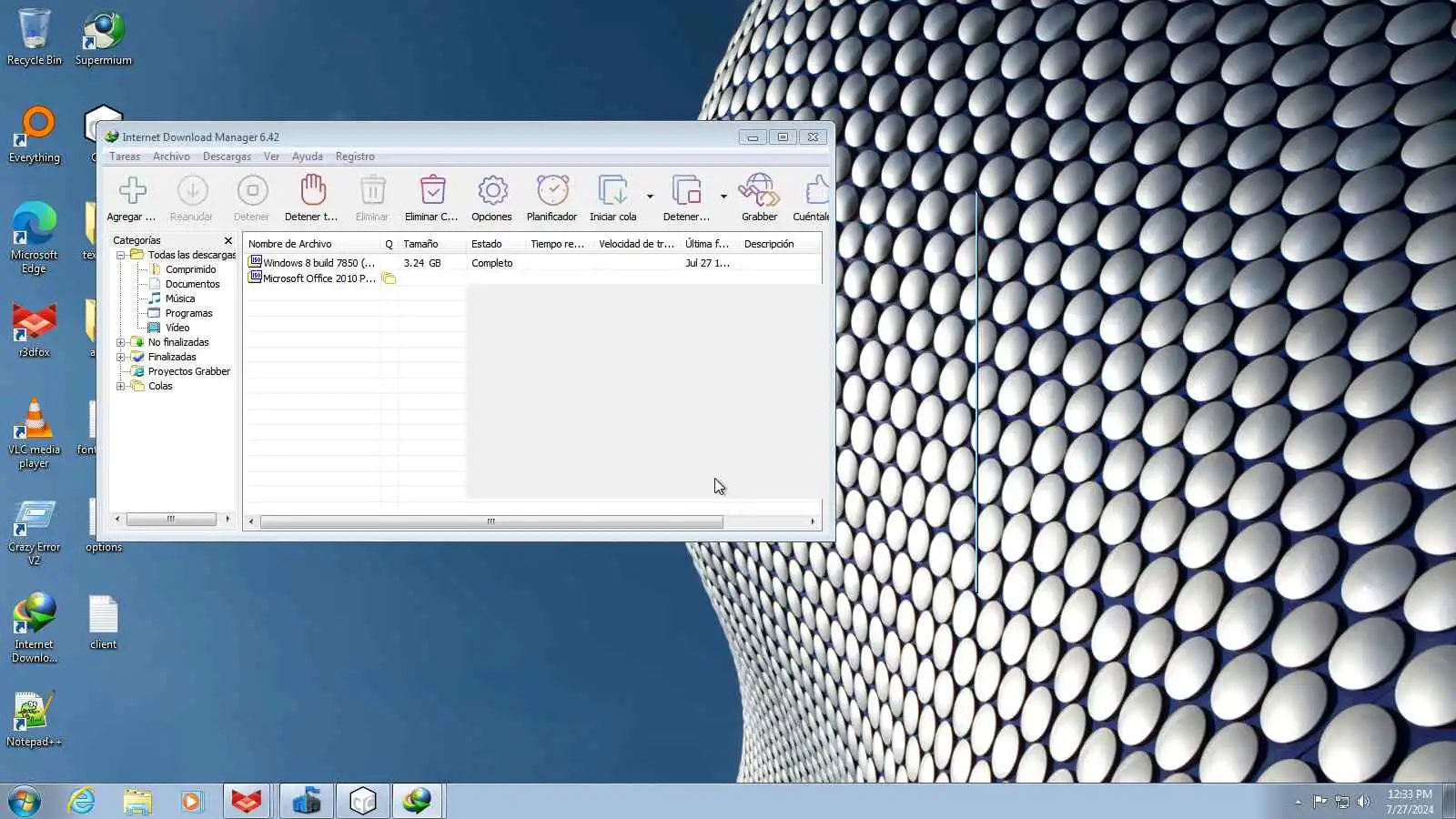Click the Cuéntale thumbs-up icon
This screenshot has height=819, width=1456.
tap(816, 191)
